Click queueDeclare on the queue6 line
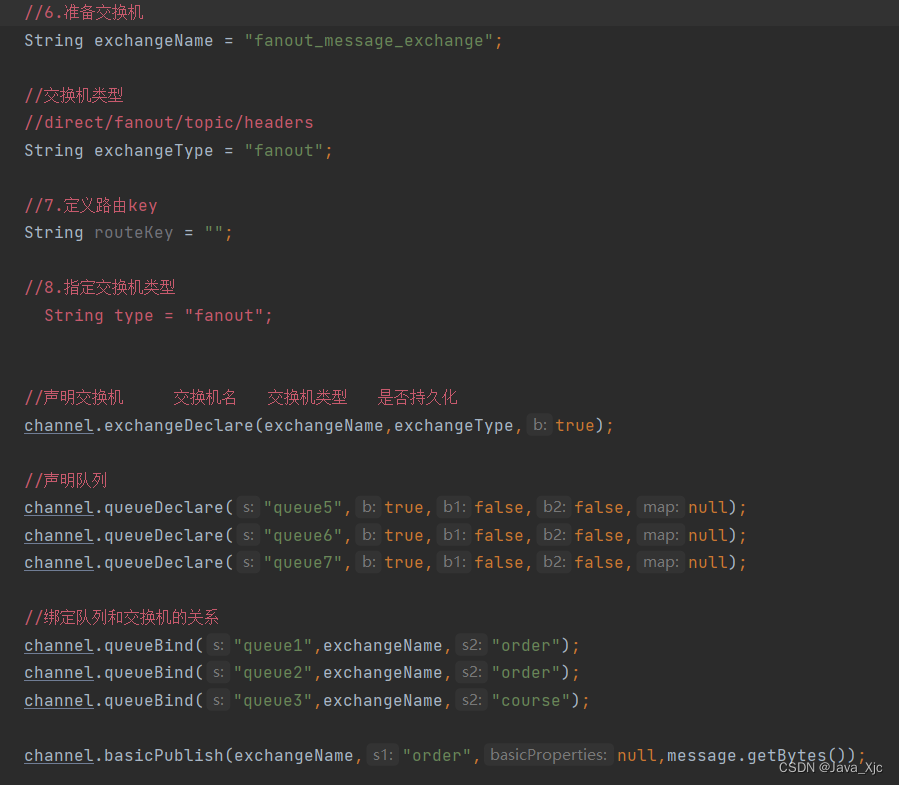This screenshot has height=785, width=899. pos(163,536)
